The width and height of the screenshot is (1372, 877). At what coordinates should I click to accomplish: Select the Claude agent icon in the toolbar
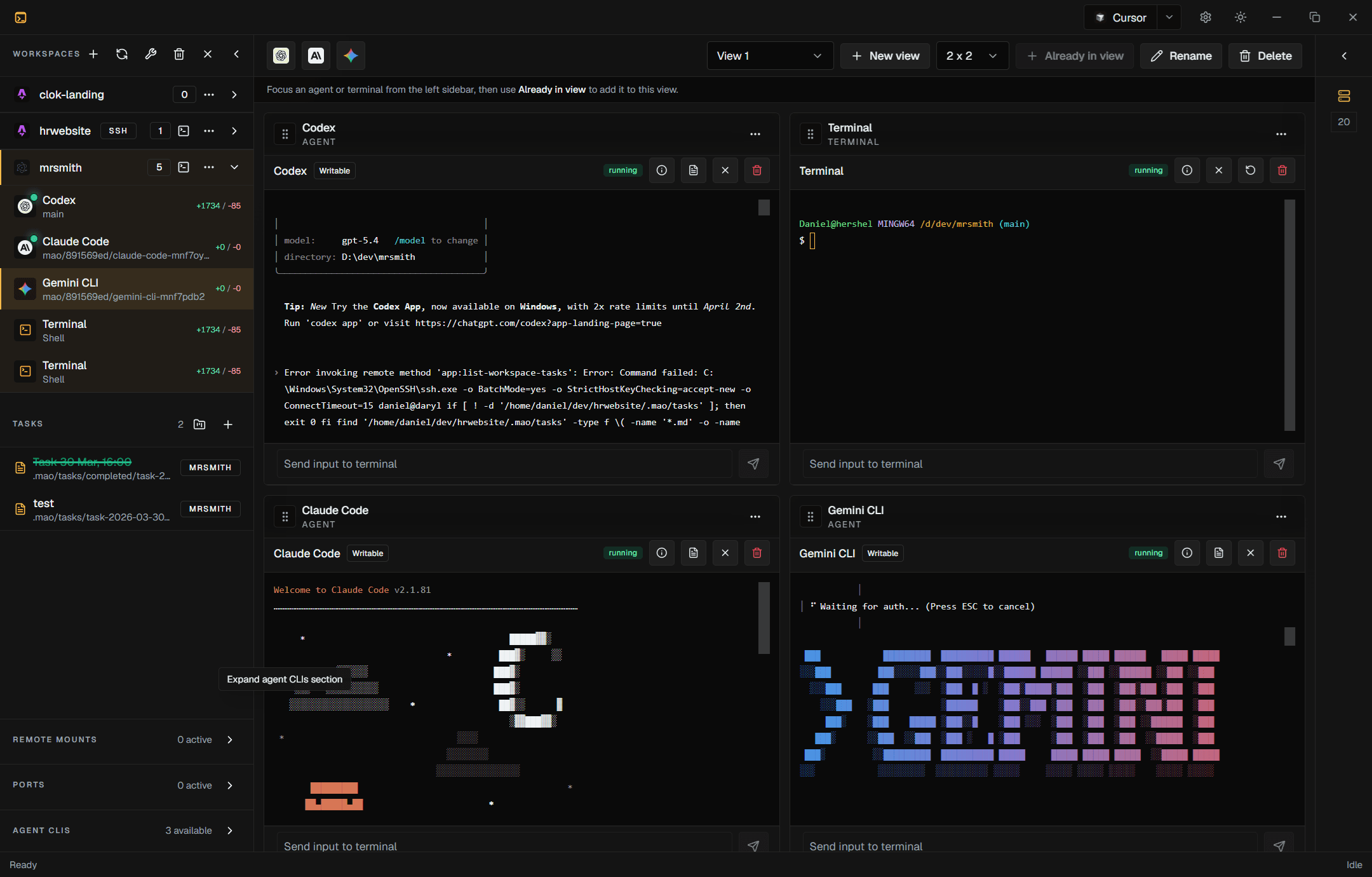pyautogui.click(x=316, y=55)
